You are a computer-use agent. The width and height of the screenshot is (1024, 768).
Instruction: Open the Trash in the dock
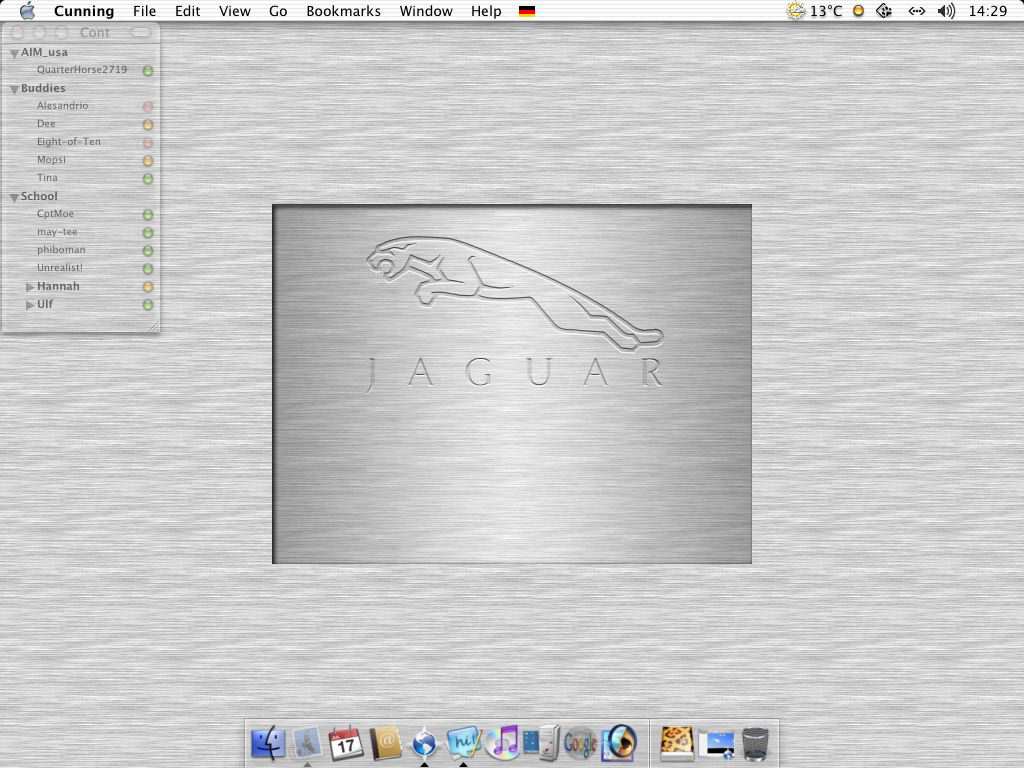[756, 743]
